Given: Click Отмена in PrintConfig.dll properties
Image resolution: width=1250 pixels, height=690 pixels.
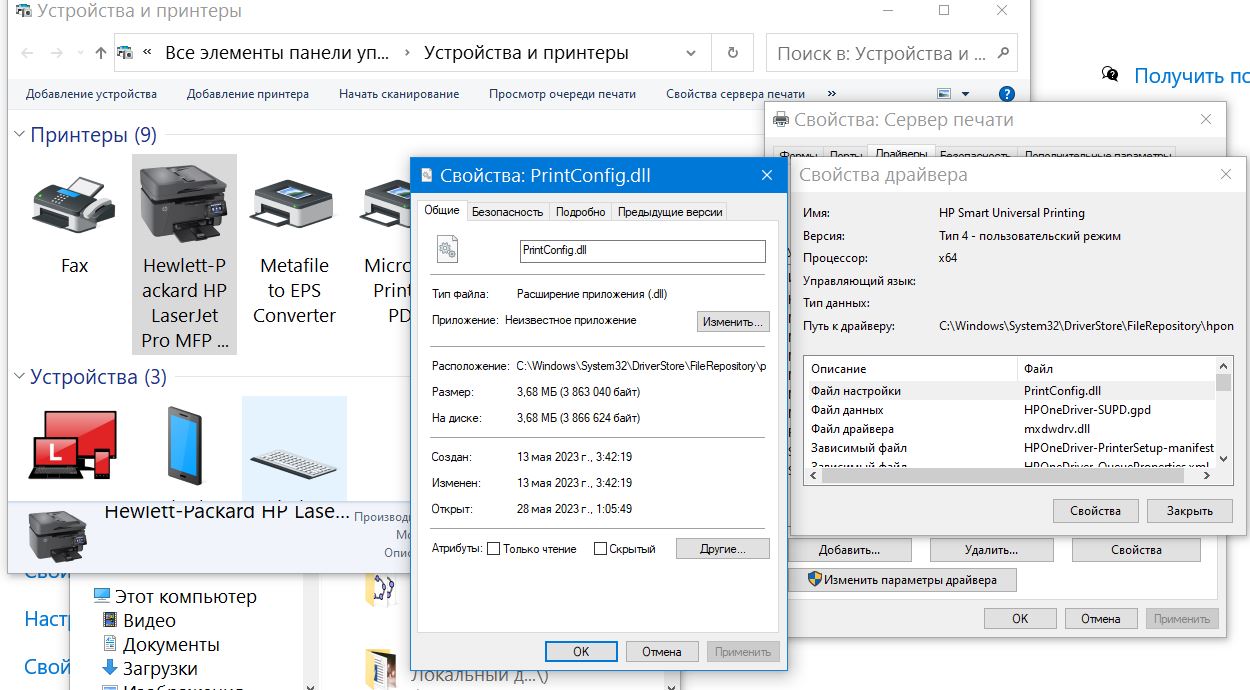Looking at the screenshot, I should 661,651.
